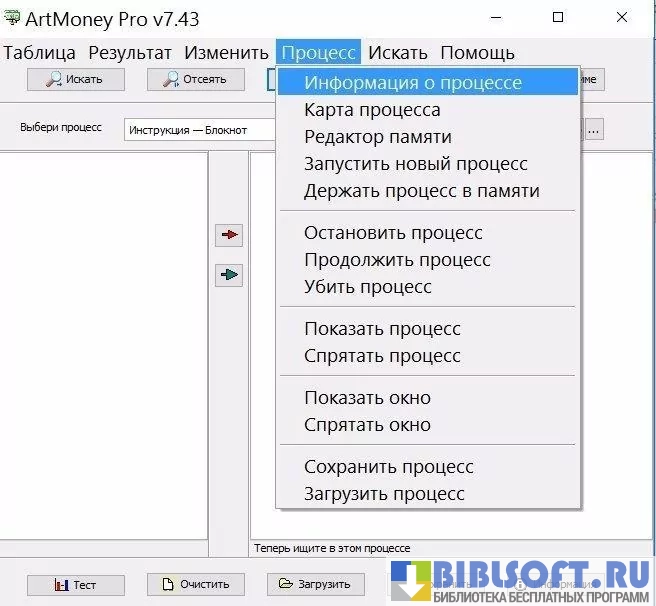The width and height of the screenshot is (656, 606).
Task: Click the Тест button
Action: click(75, 584)
